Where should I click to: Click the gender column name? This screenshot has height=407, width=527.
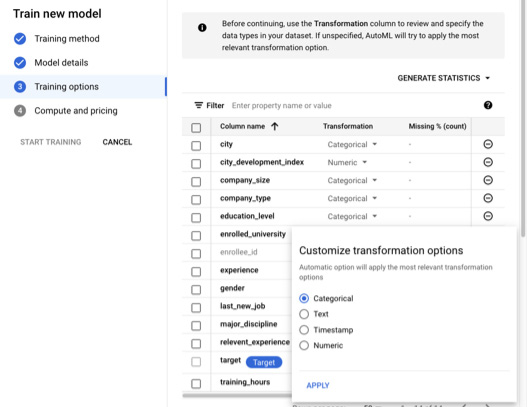coord(232,288)
